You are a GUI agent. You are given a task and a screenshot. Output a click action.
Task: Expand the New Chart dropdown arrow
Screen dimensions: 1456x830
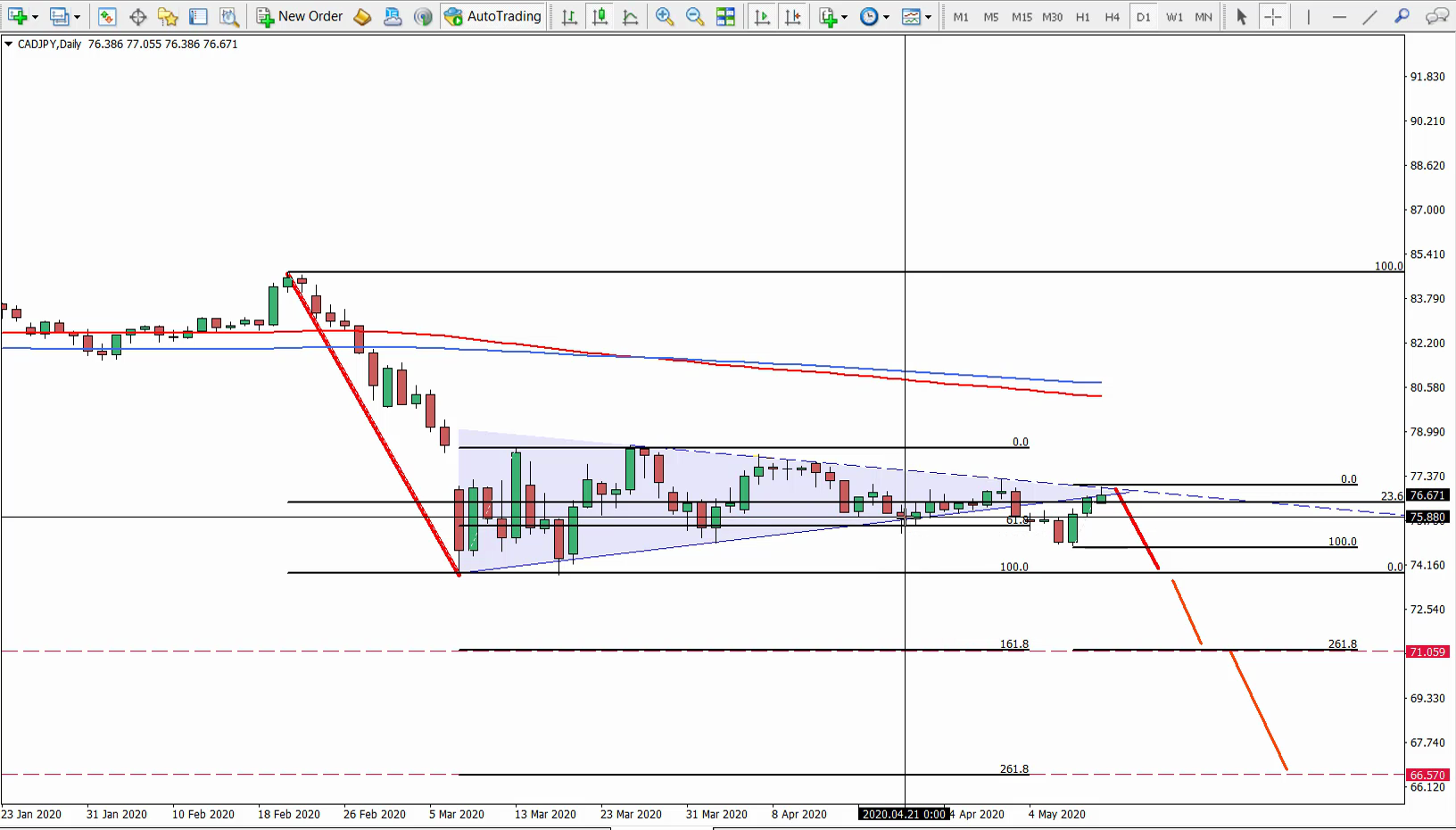[35, 17]
